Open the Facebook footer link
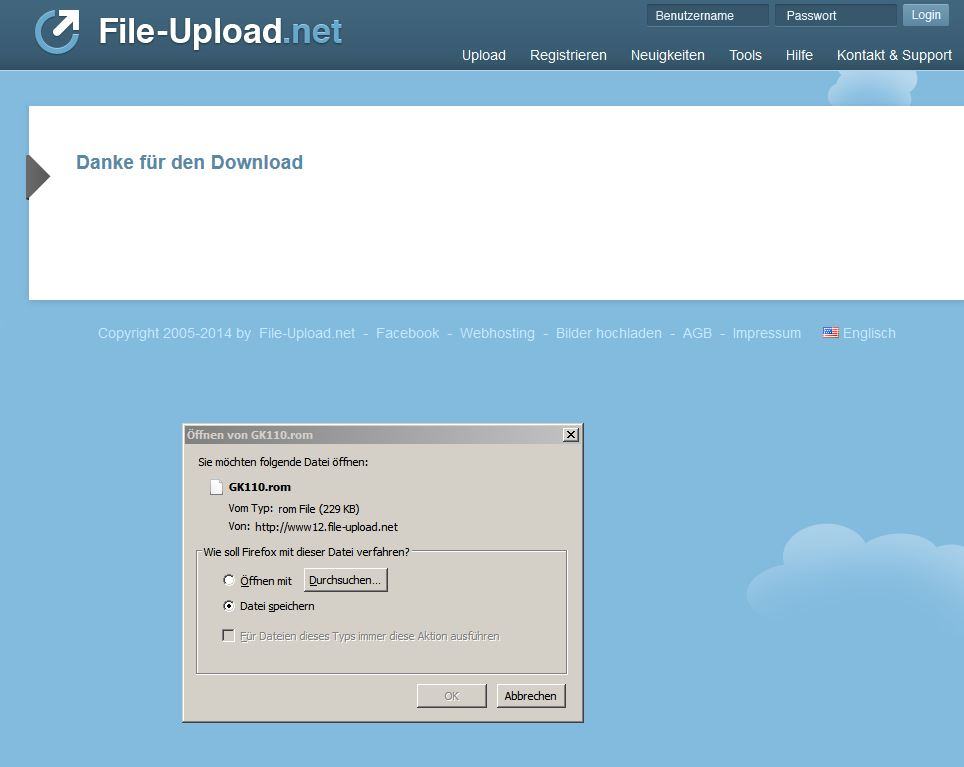The width and height of the screenshot is (964, 767). pos(408,333)
